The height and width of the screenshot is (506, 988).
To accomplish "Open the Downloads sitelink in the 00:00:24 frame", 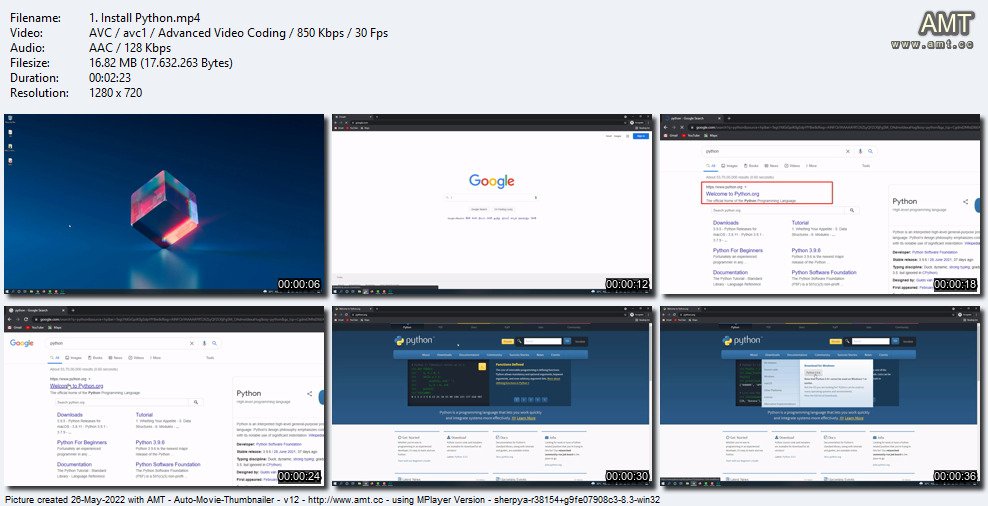I will [69, 415].
